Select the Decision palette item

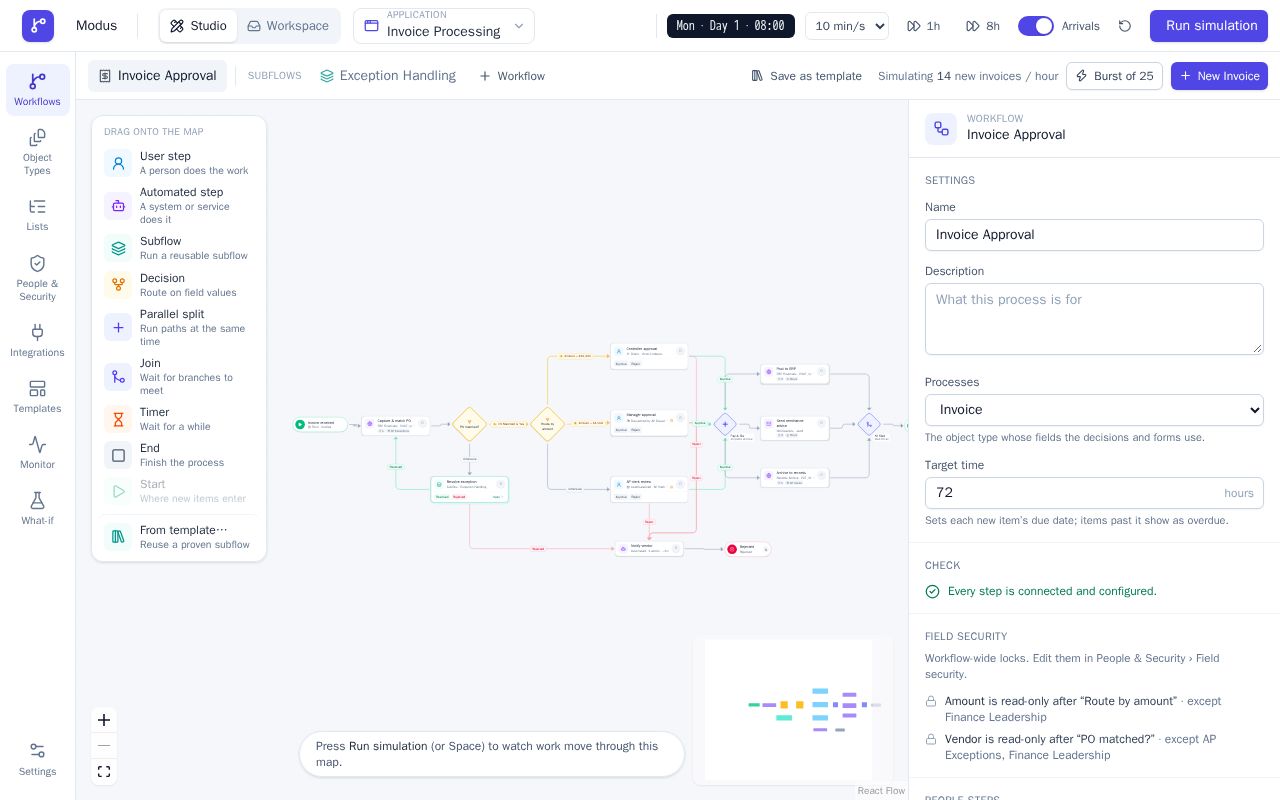(179, 285)
